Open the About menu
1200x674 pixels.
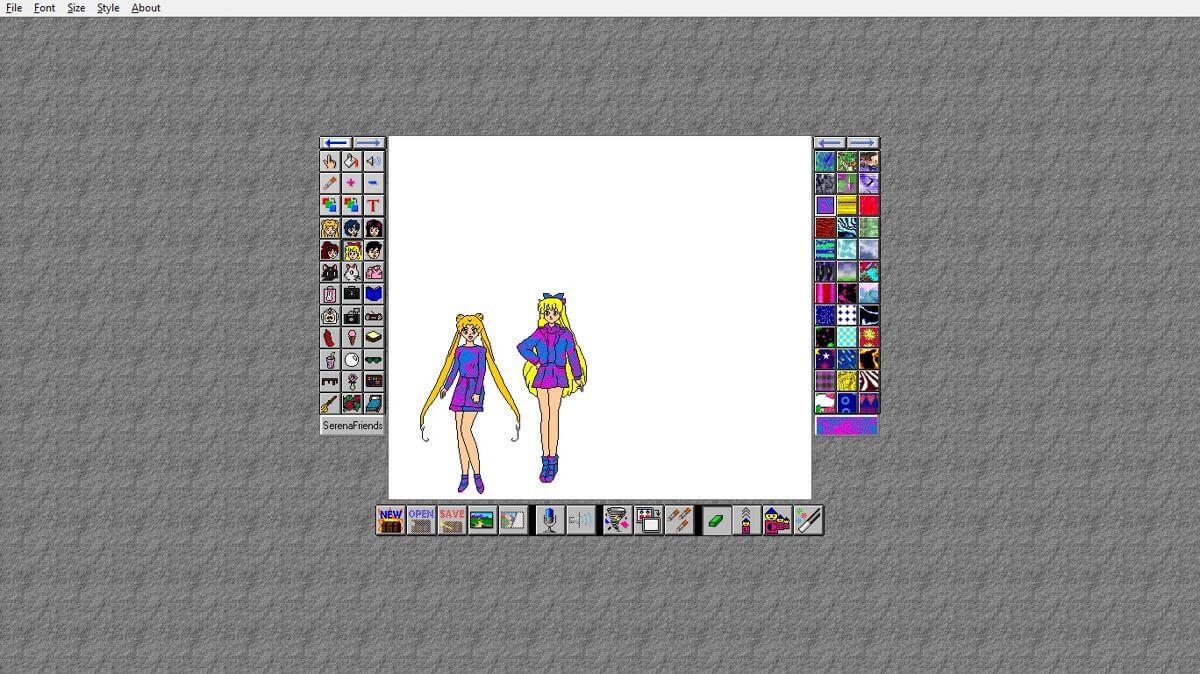pos(146,8)
